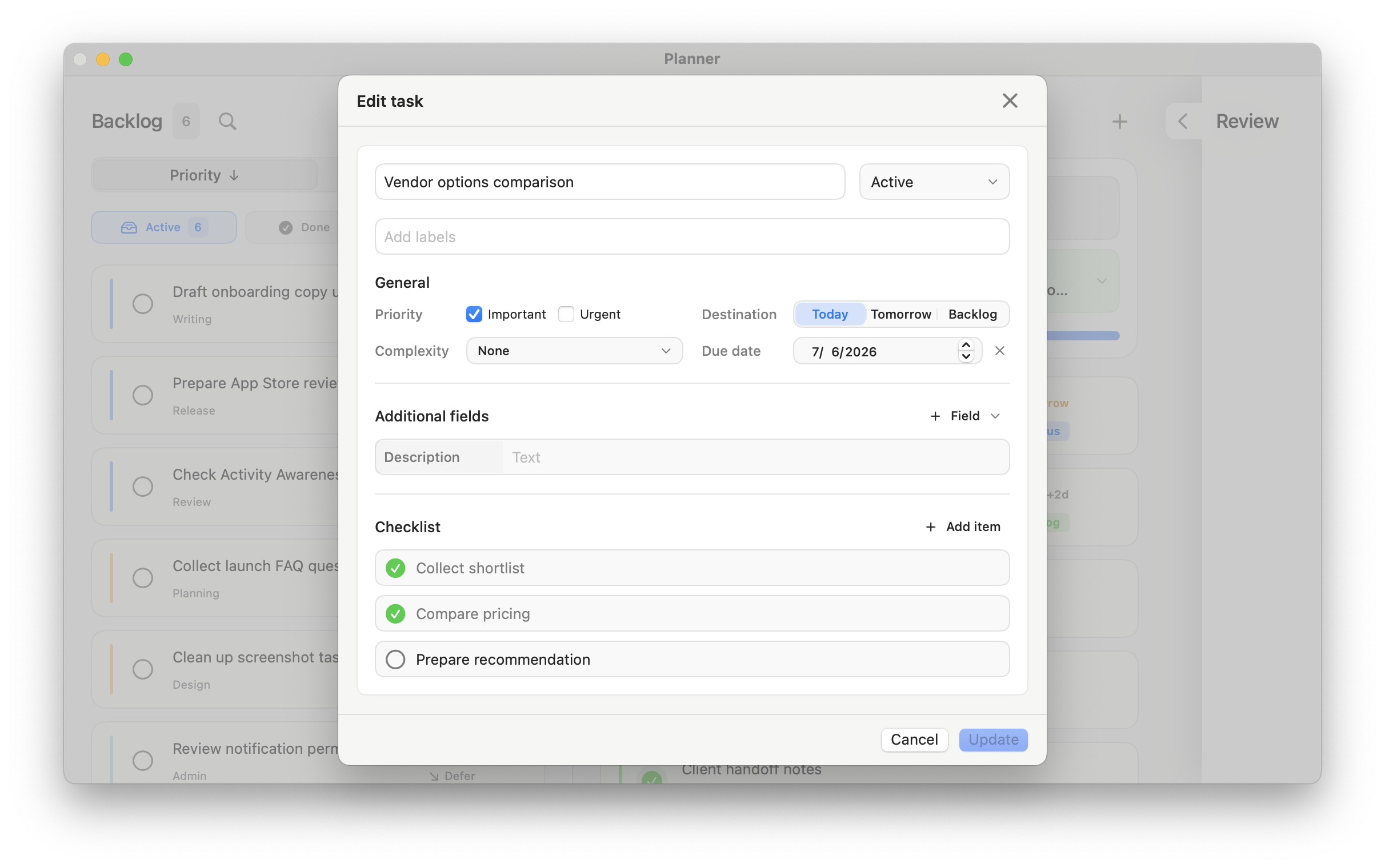
Task: Enable the Urgent priority checkbox
Action: pyautogui.click(x=566, y=314)
